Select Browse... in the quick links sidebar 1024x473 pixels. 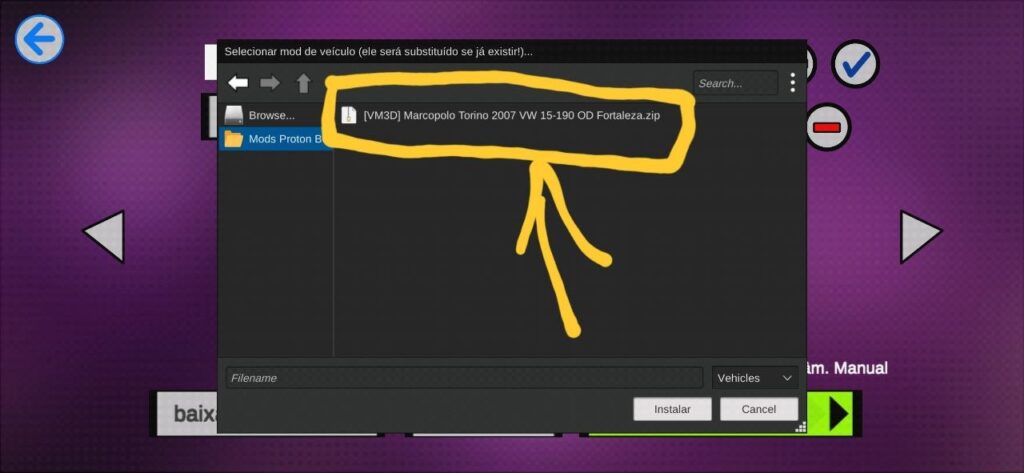tap(271, 115)
